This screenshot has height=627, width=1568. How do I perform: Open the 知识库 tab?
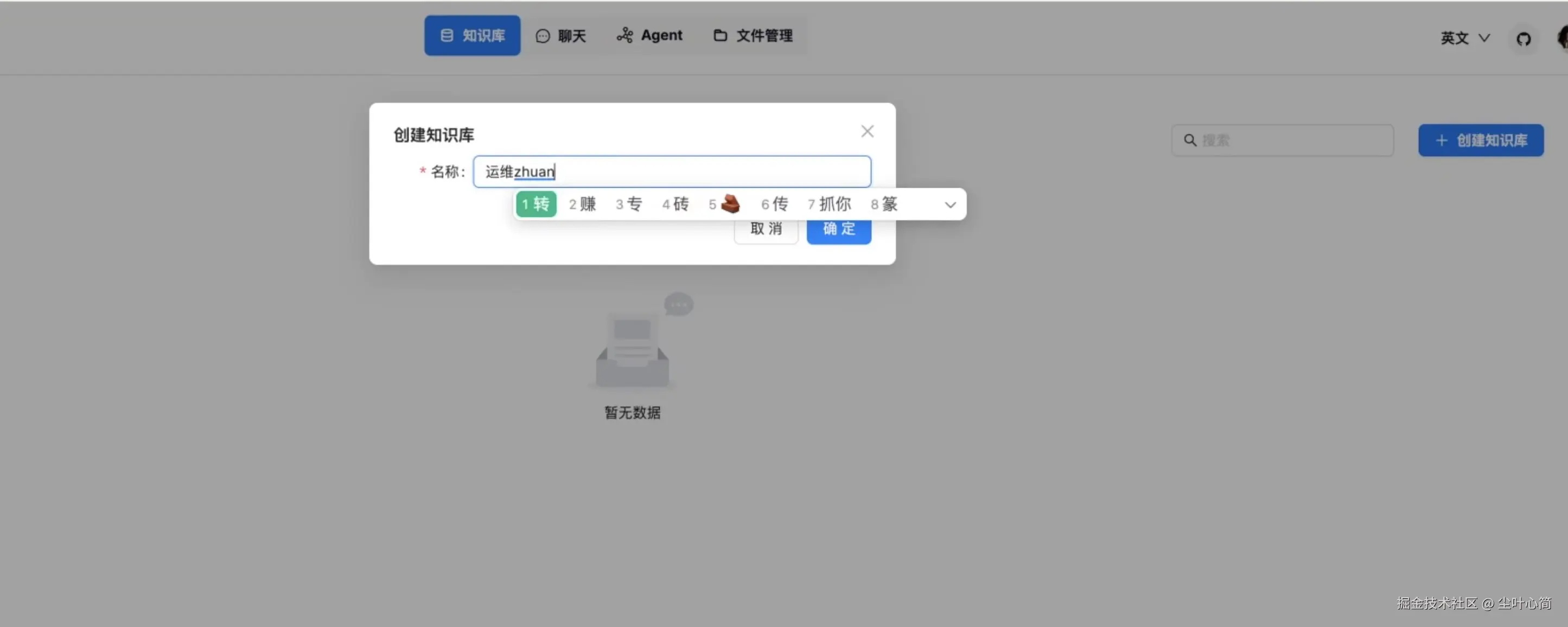(473, 35)
